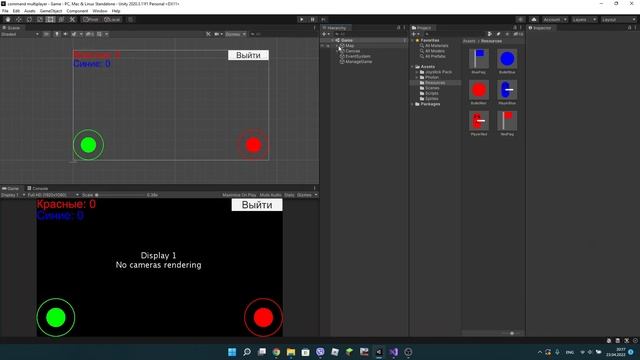Open the Layout dropdown
The image size is (640, 360).
[618, 20]
